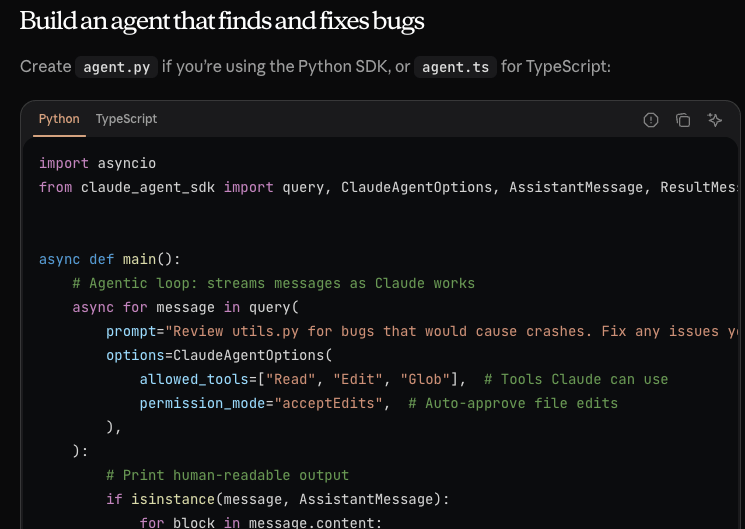Viewport: 745px width, 529px height.
Task: Copy the code block contents
Action: [x=683, y=120]
